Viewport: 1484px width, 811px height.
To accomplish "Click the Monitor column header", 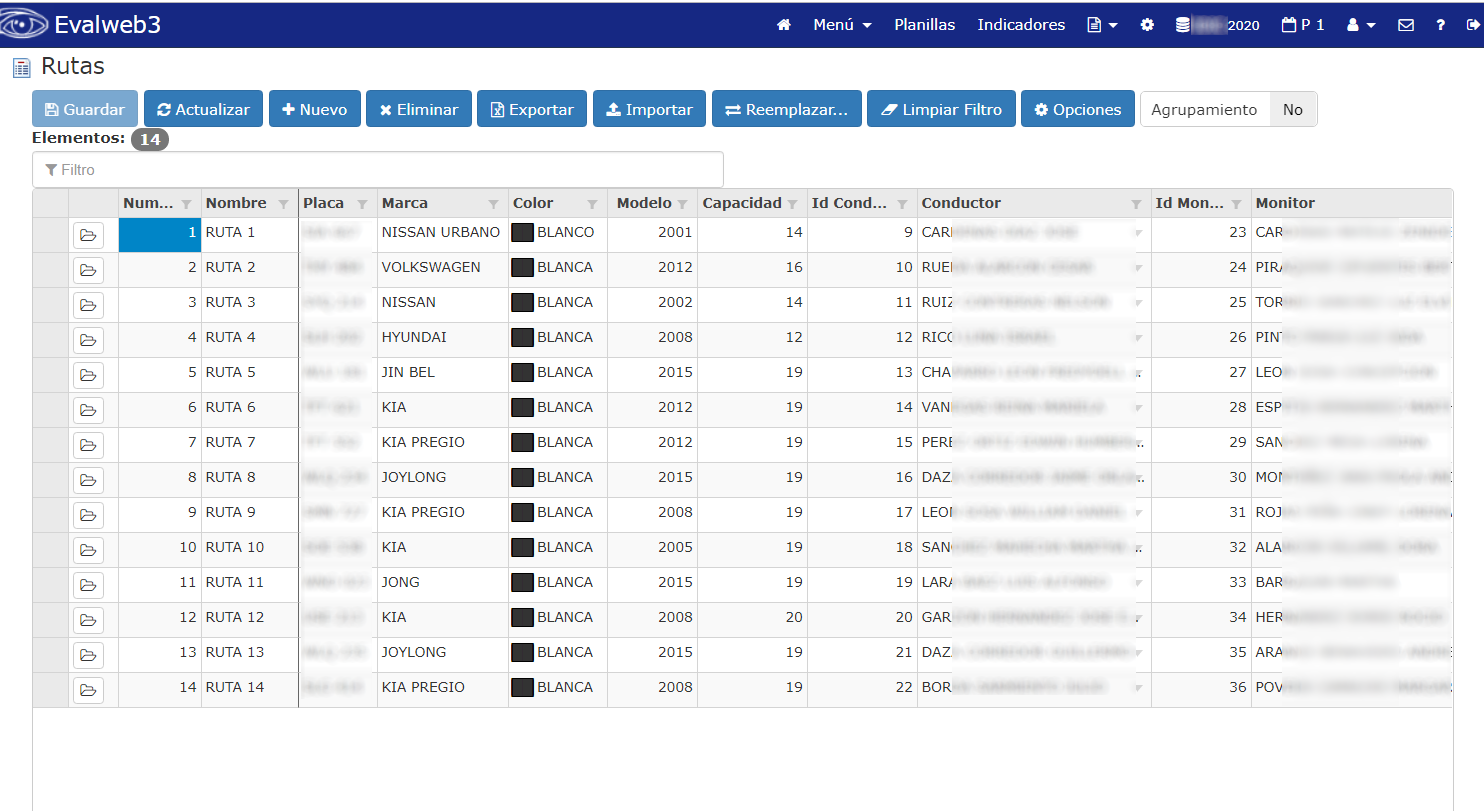I will click(x=1351, y=203).
